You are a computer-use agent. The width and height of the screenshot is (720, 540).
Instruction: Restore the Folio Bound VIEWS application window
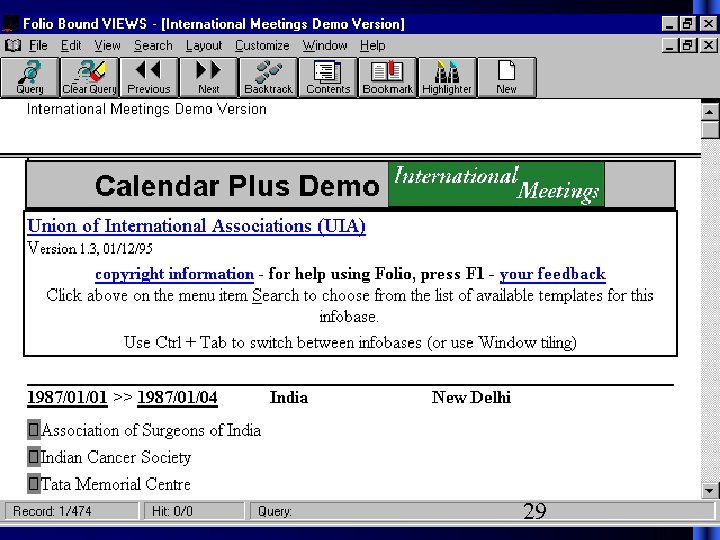688,23
